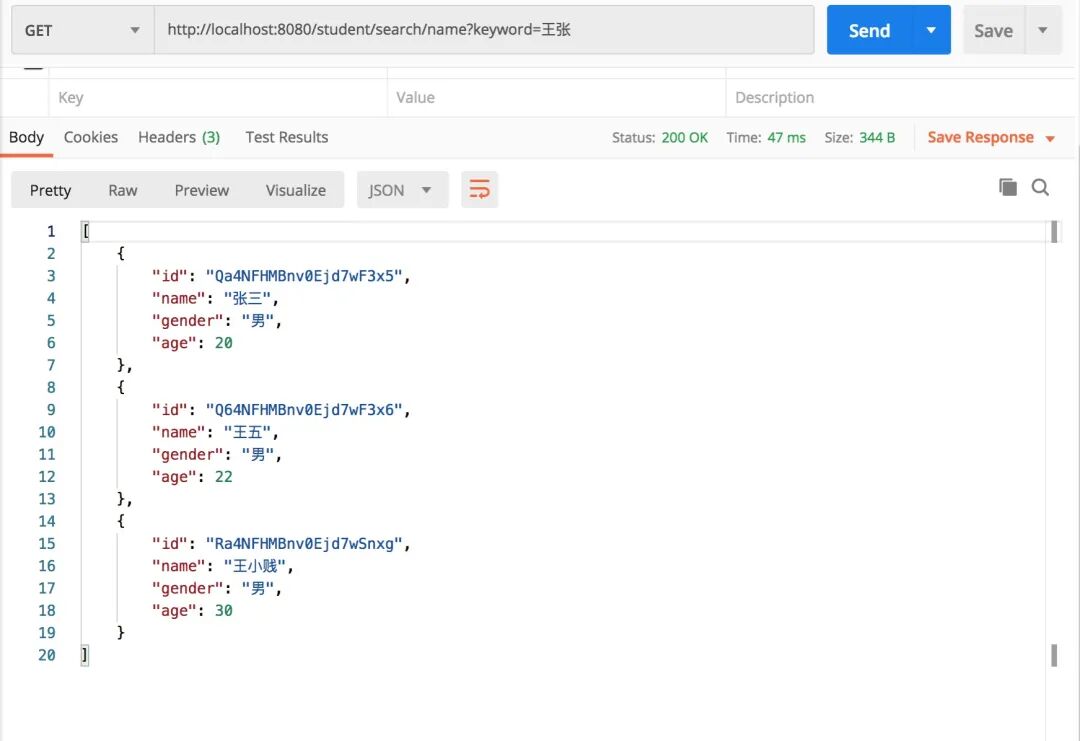1080x741 pixels.
Task: Select the Visualize view mode
Action: click(296, 190)
